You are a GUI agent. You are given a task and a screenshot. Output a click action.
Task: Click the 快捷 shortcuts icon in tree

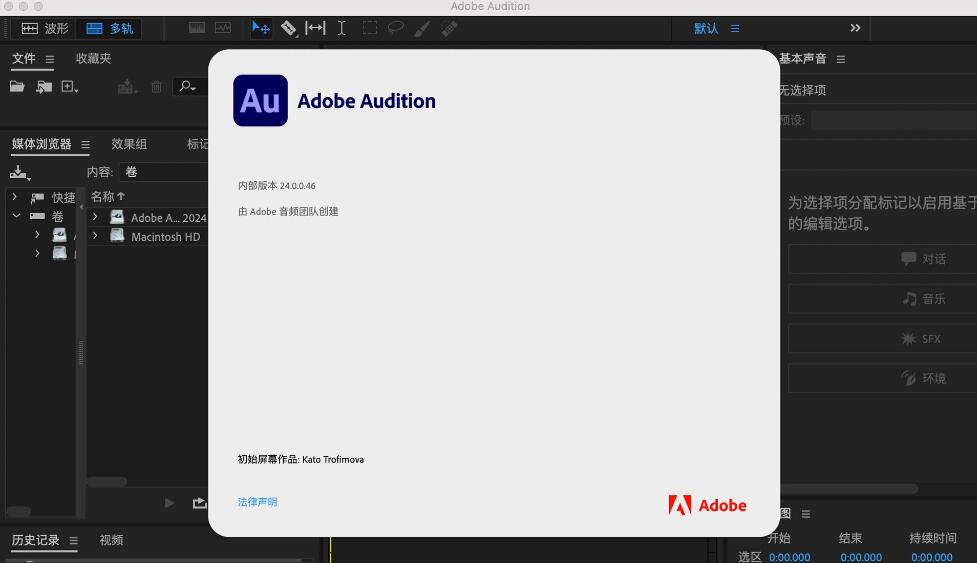coord(37,197)
